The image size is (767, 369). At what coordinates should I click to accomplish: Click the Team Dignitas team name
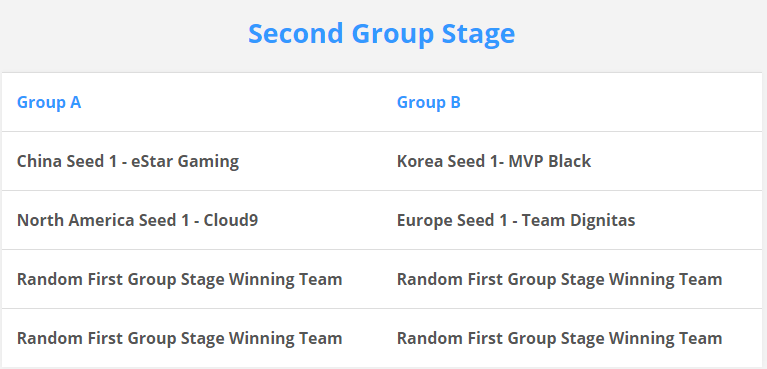click(x=578, y=221)
